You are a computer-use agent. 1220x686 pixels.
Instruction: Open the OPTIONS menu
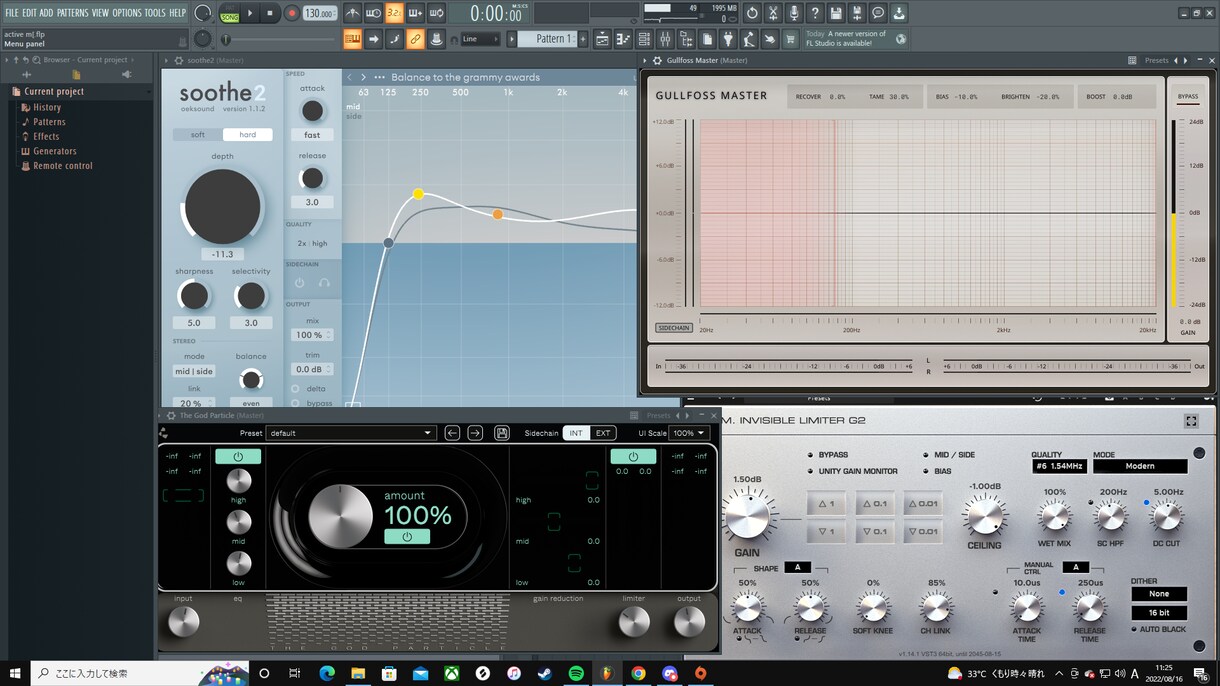127,12
